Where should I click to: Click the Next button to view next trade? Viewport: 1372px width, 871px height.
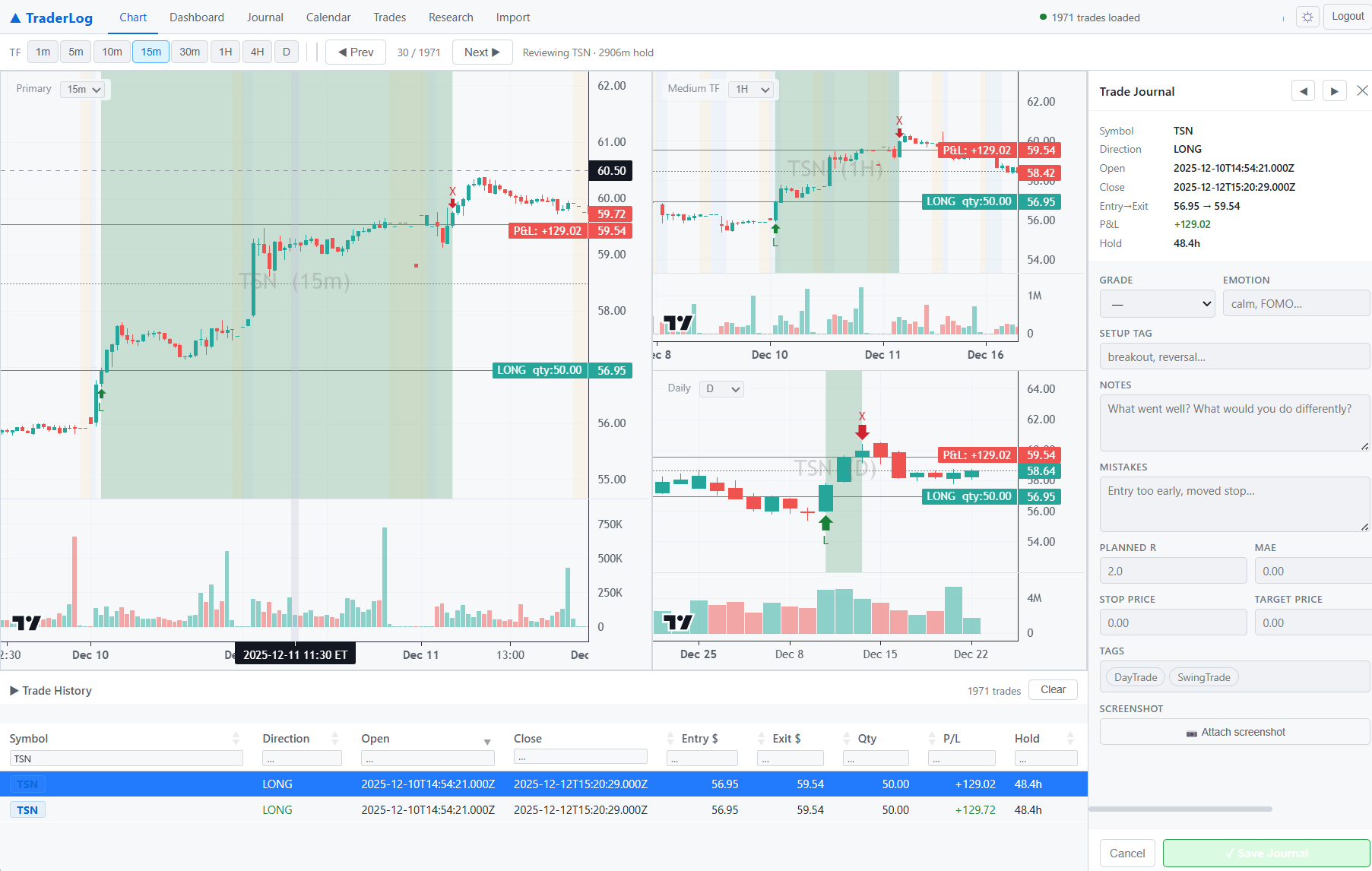(x=482, y=52)
